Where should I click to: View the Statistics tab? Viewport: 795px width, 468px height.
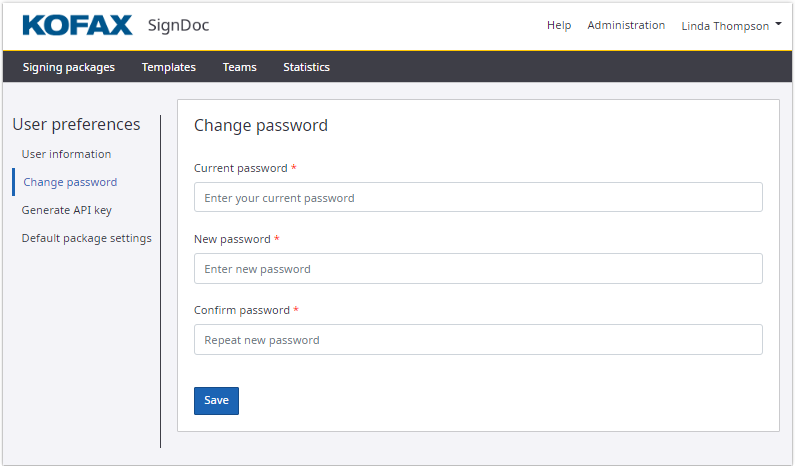[x=306, y=67]
